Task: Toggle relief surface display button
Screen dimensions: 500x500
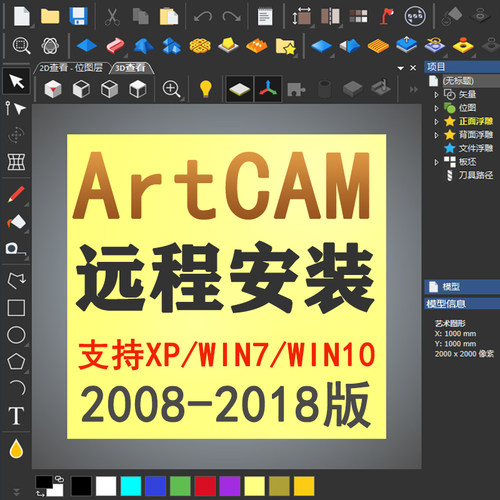Action: (240, 89)
